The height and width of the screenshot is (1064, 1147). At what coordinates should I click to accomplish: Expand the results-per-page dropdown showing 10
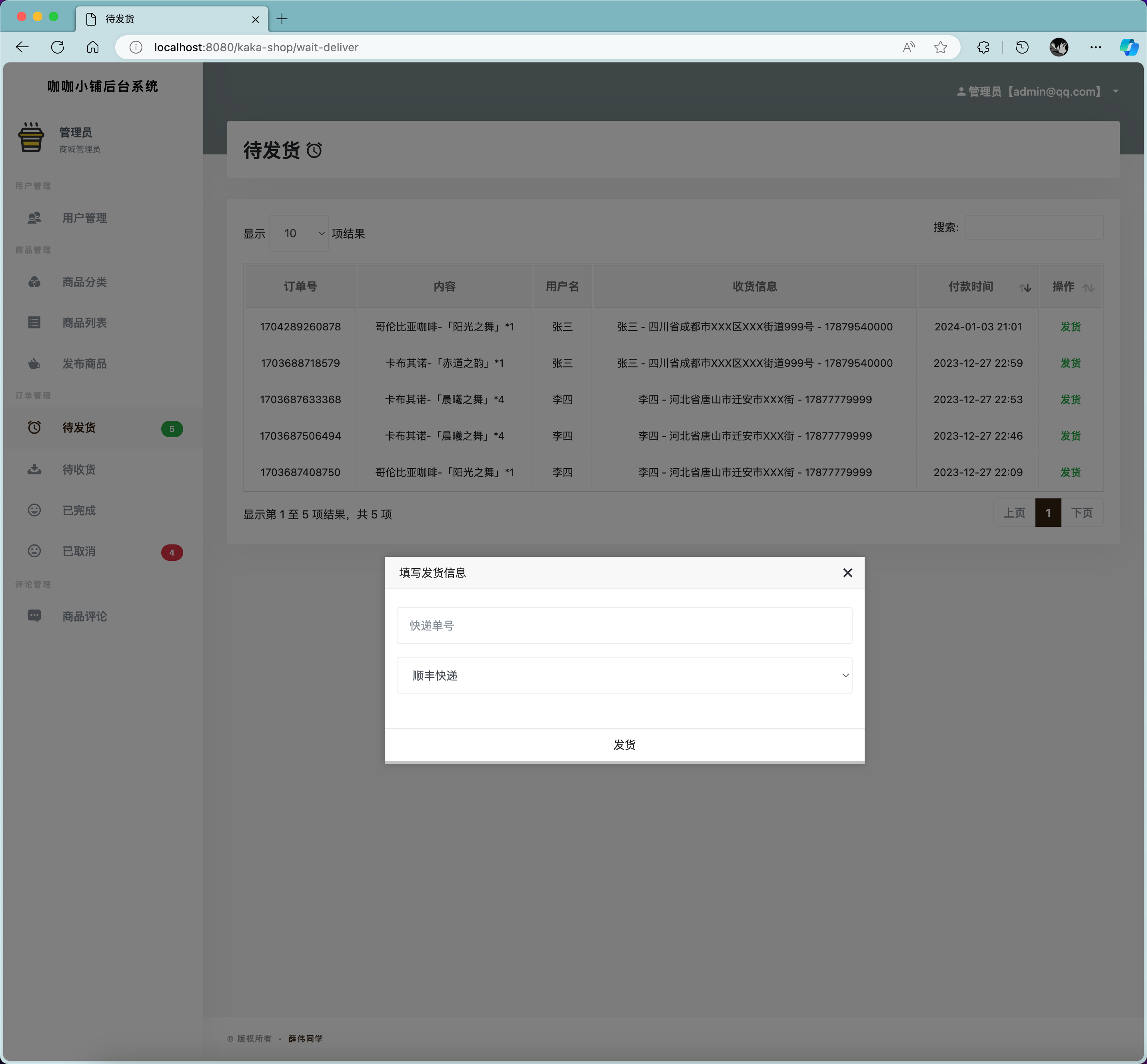click(x=299, y=233)
